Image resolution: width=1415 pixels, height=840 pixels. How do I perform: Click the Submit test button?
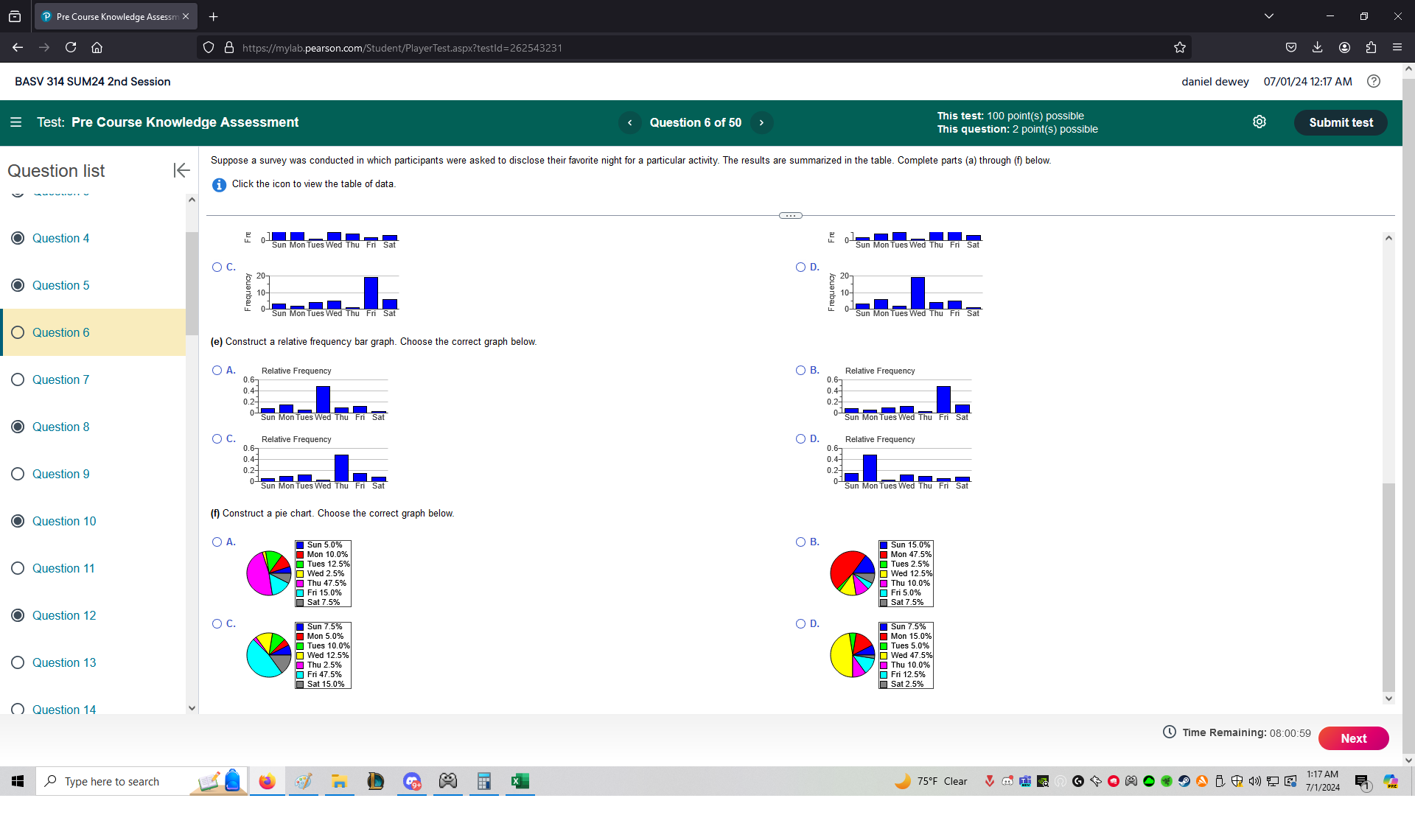point(1341,122)
